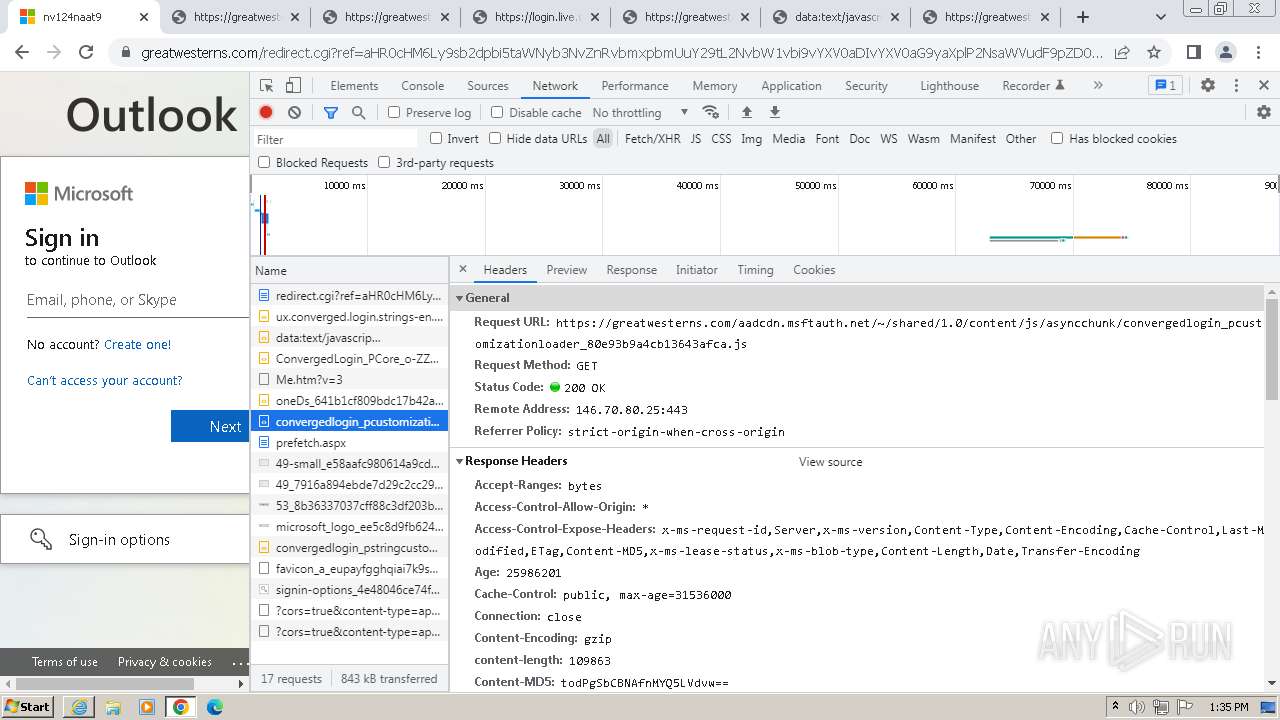The width and height of the screenshot is (1280, 720).
Task: Select the prefetch.aspx request
Action: (x=349, y=442)
